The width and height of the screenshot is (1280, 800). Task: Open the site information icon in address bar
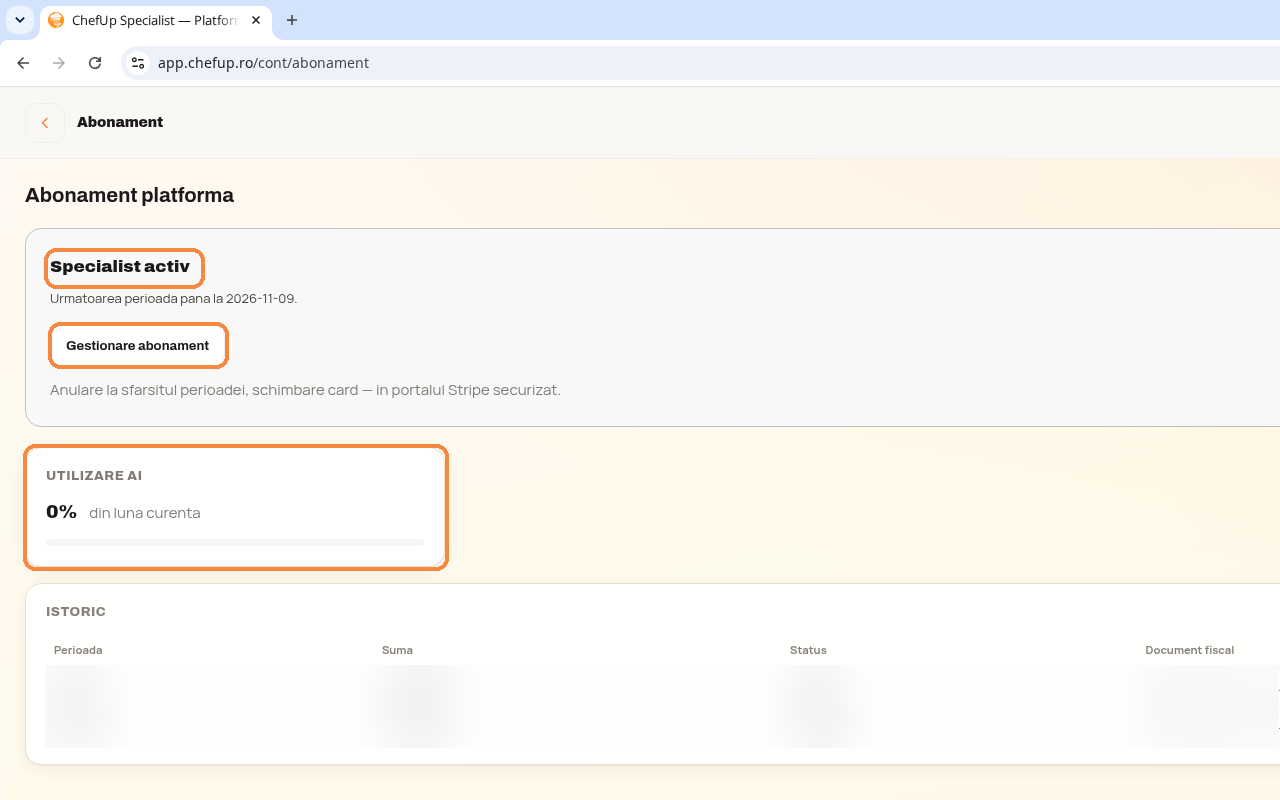click(x=138, y=63)
